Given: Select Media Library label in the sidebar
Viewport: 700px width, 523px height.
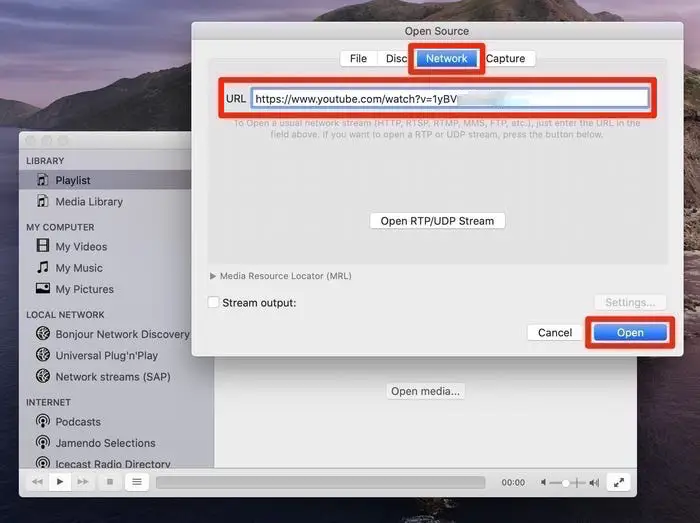Looking at the screenshot, I should (89, 202).
